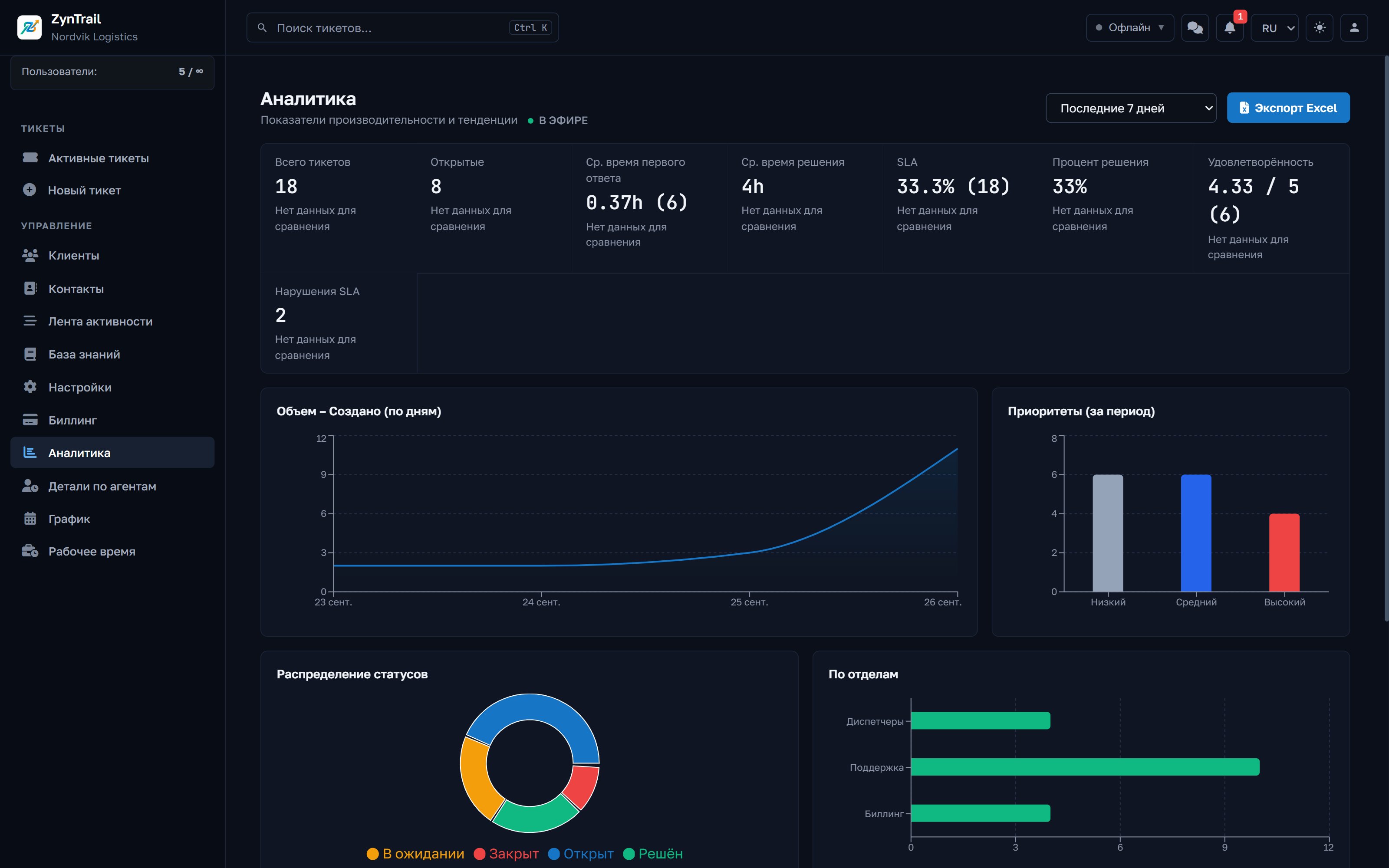
Task: Click the Billing card icon
Action: click(x=30, y=420)
